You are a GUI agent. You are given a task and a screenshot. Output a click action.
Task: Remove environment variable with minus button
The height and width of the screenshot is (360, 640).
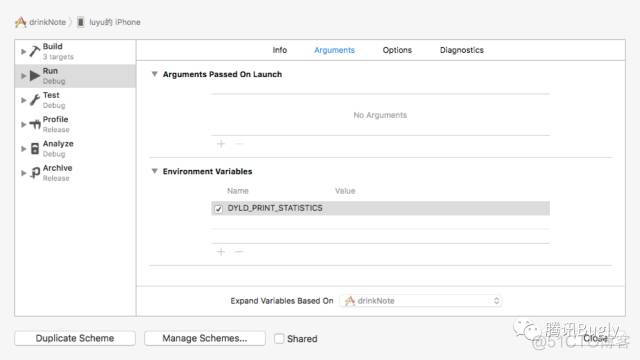coord(239,251)
